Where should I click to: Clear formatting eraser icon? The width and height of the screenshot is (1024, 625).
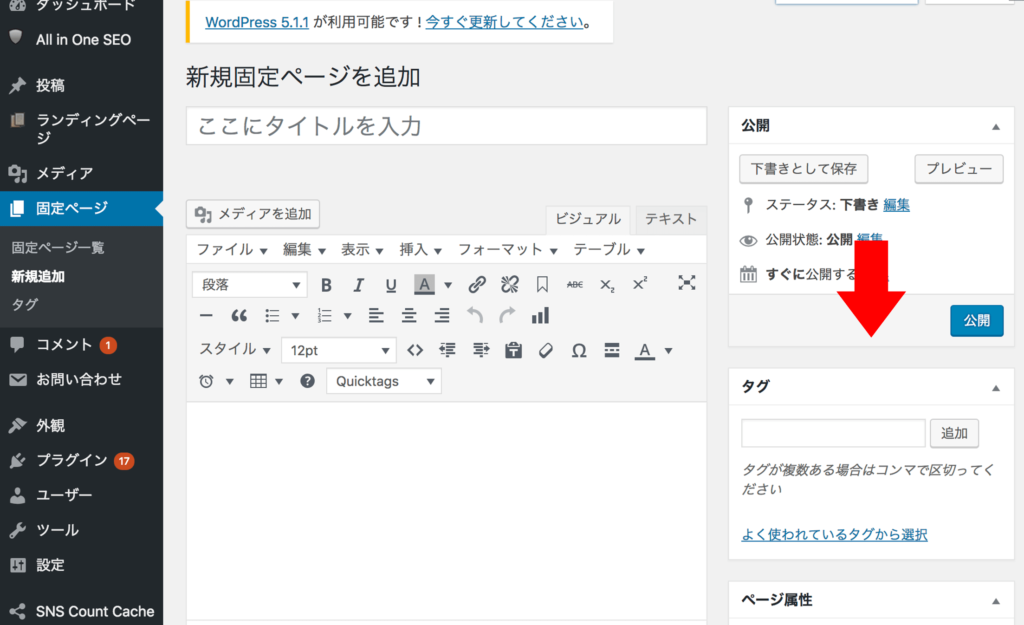click(x=546, y=350)
